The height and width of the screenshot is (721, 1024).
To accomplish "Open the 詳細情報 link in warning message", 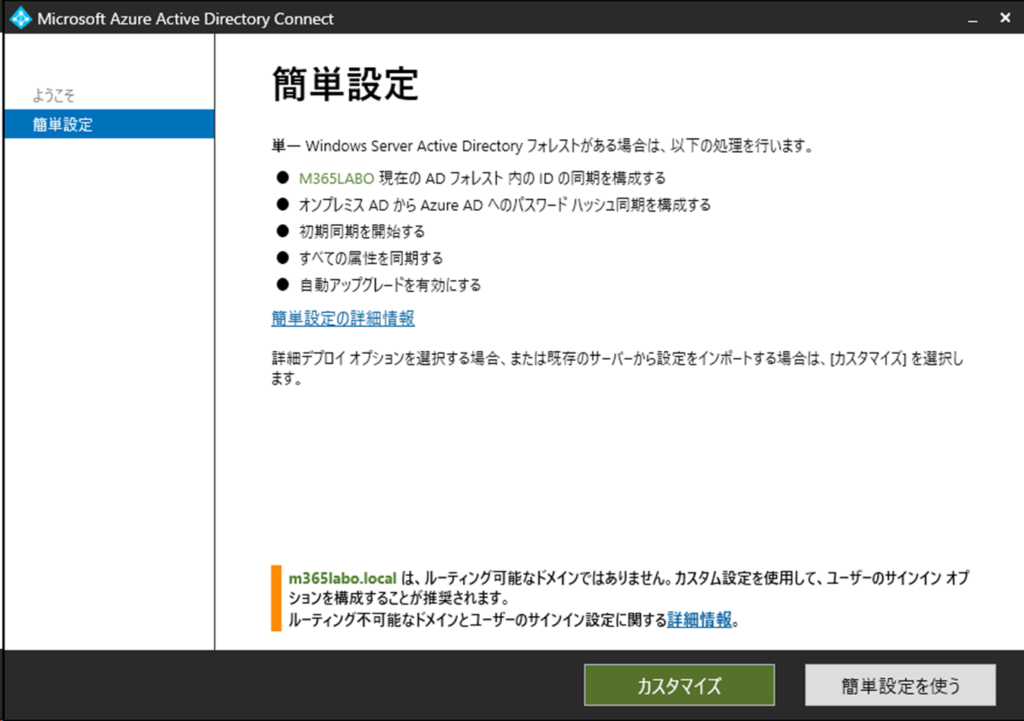I will click(x=699, y=619).
